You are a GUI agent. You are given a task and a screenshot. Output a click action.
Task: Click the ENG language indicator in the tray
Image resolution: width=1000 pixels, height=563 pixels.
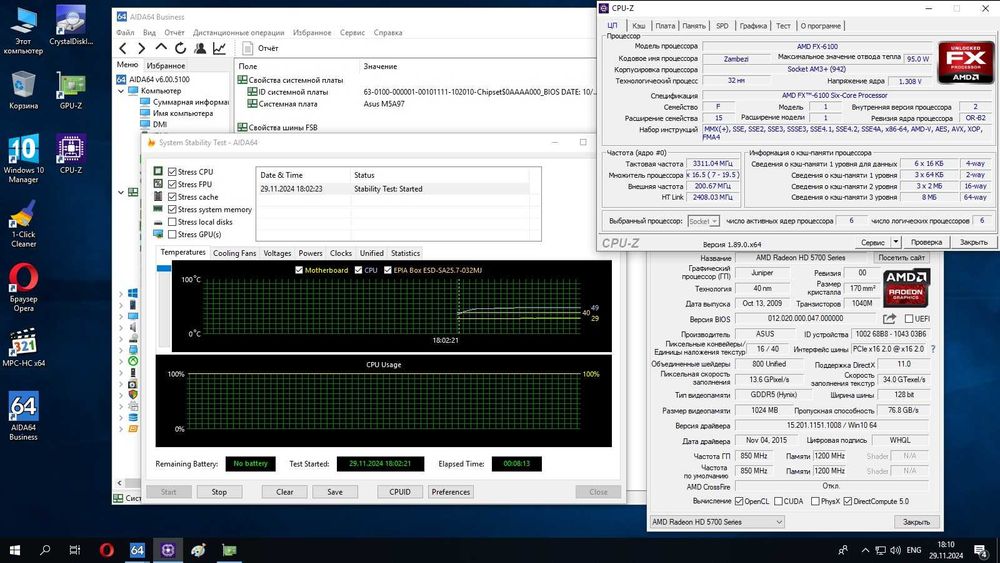914,550
